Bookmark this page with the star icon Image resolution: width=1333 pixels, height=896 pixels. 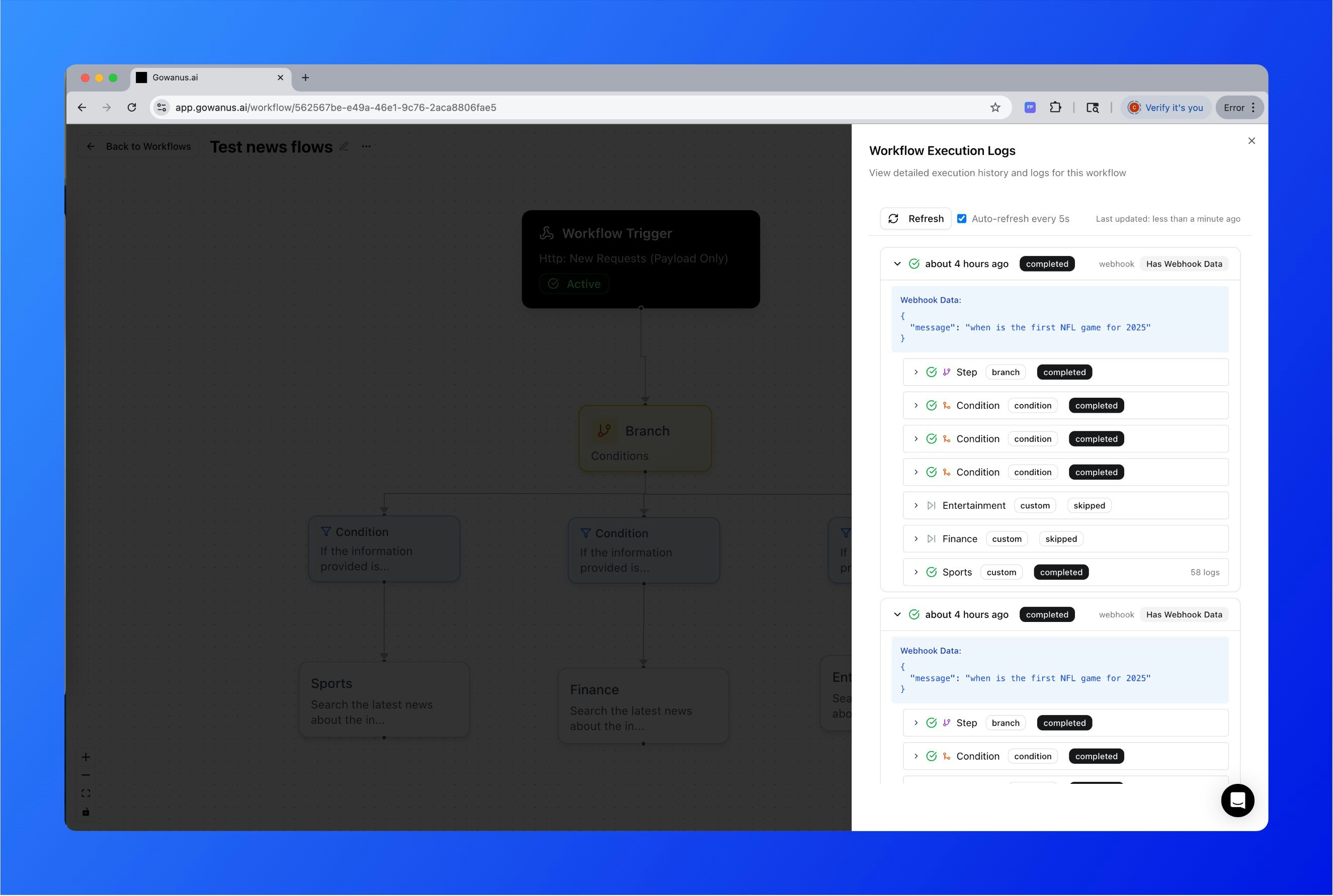[995, 108]
